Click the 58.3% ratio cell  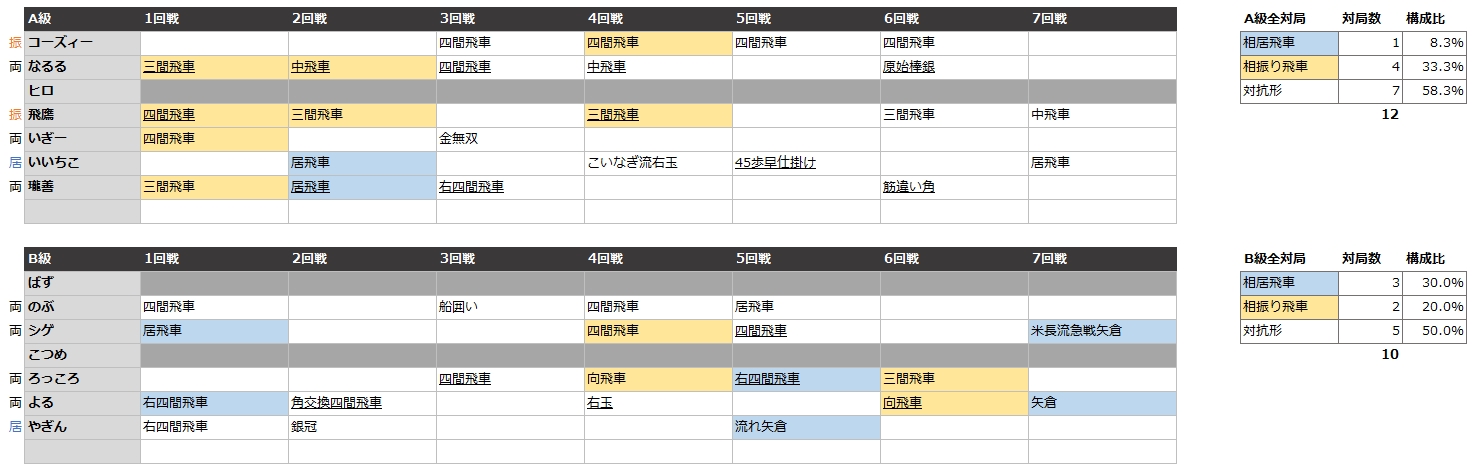(1434, 91)
